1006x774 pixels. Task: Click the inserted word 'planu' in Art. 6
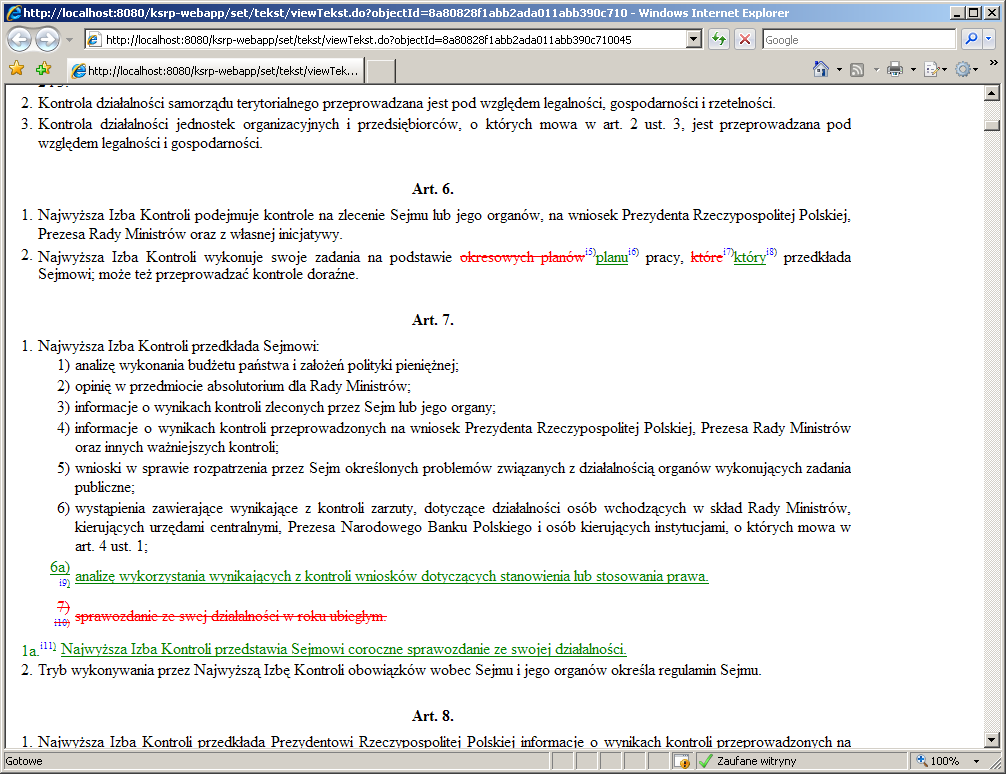click(x=611, y=257)
